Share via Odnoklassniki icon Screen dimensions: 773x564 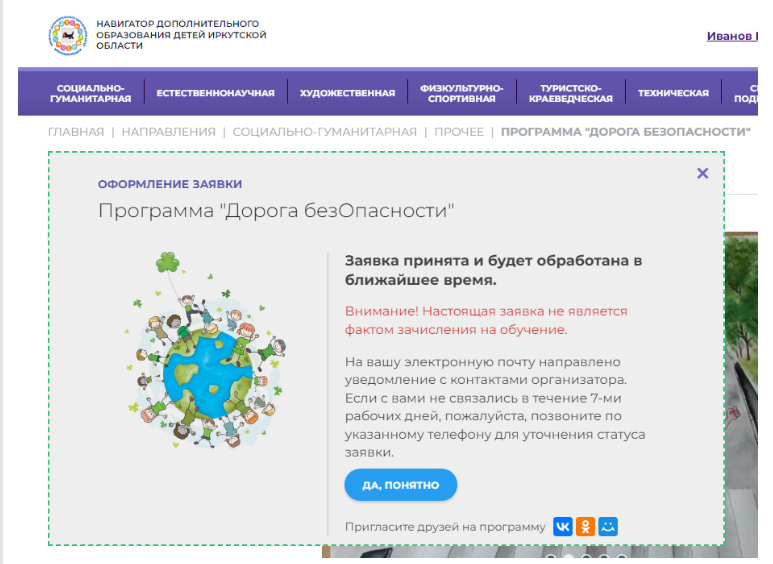[586, 526]
